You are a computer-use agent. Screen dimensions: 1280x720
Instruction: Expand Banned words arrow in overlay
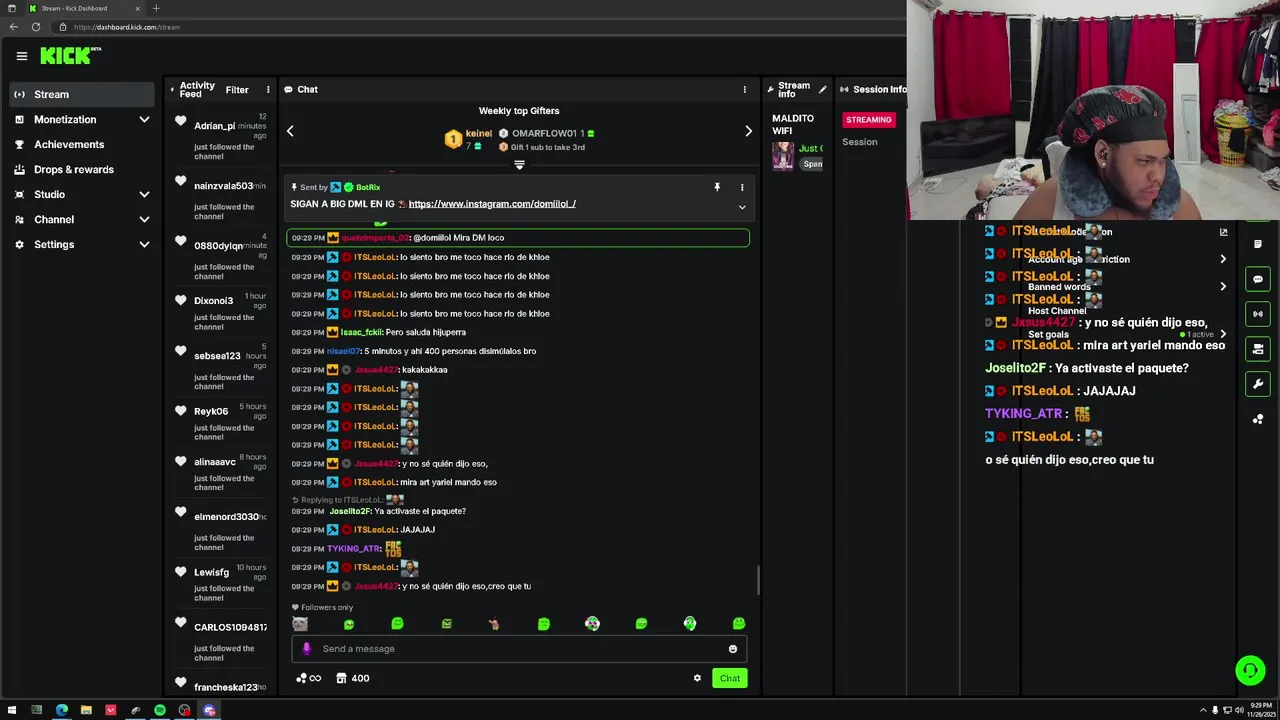1222,286
